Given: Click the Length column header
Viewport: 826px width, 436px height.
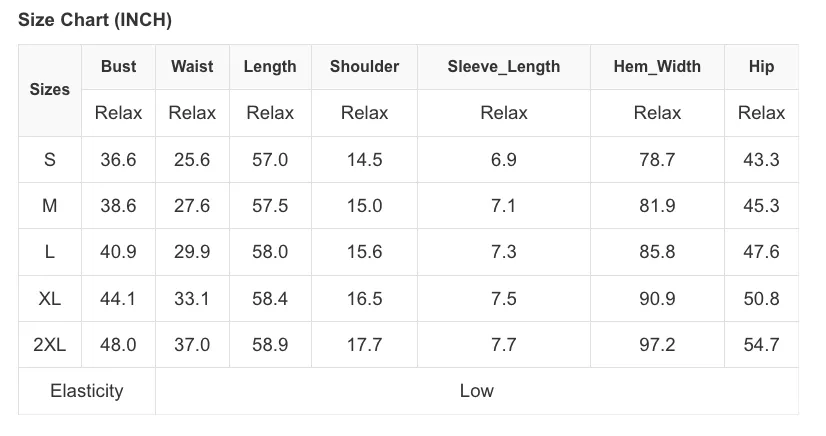Looking at the screenshot, I should tap(270, 67).
